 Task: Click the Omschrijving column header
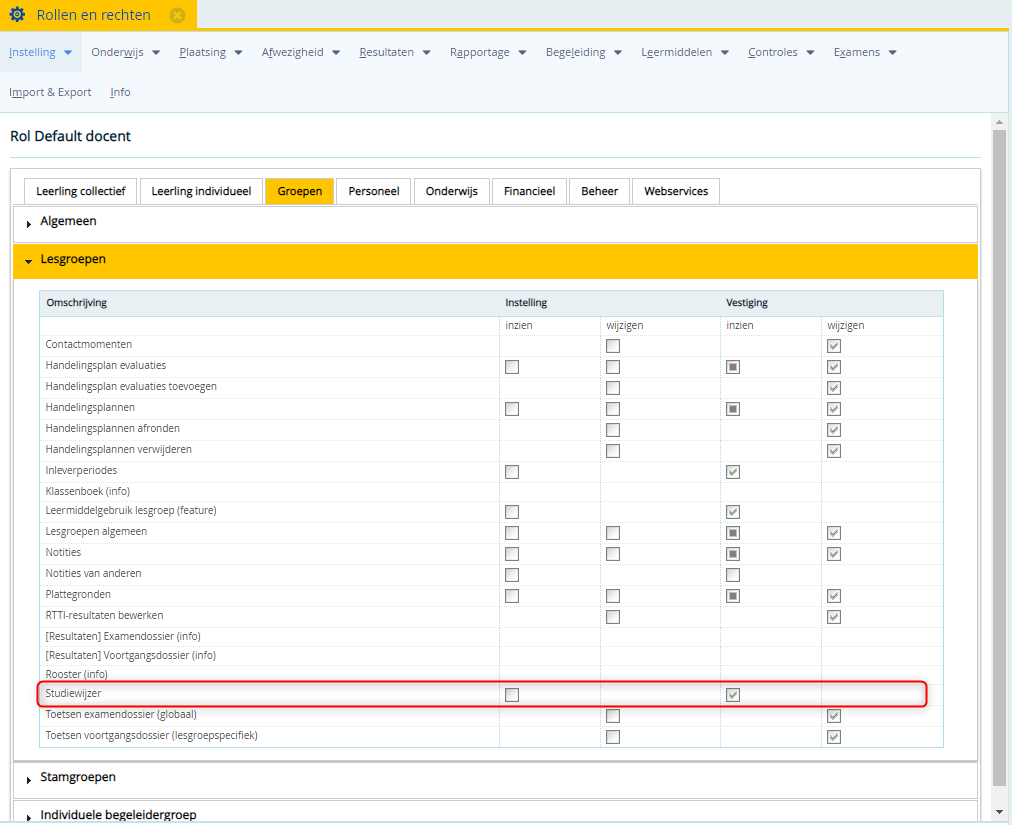click(76, 303)
